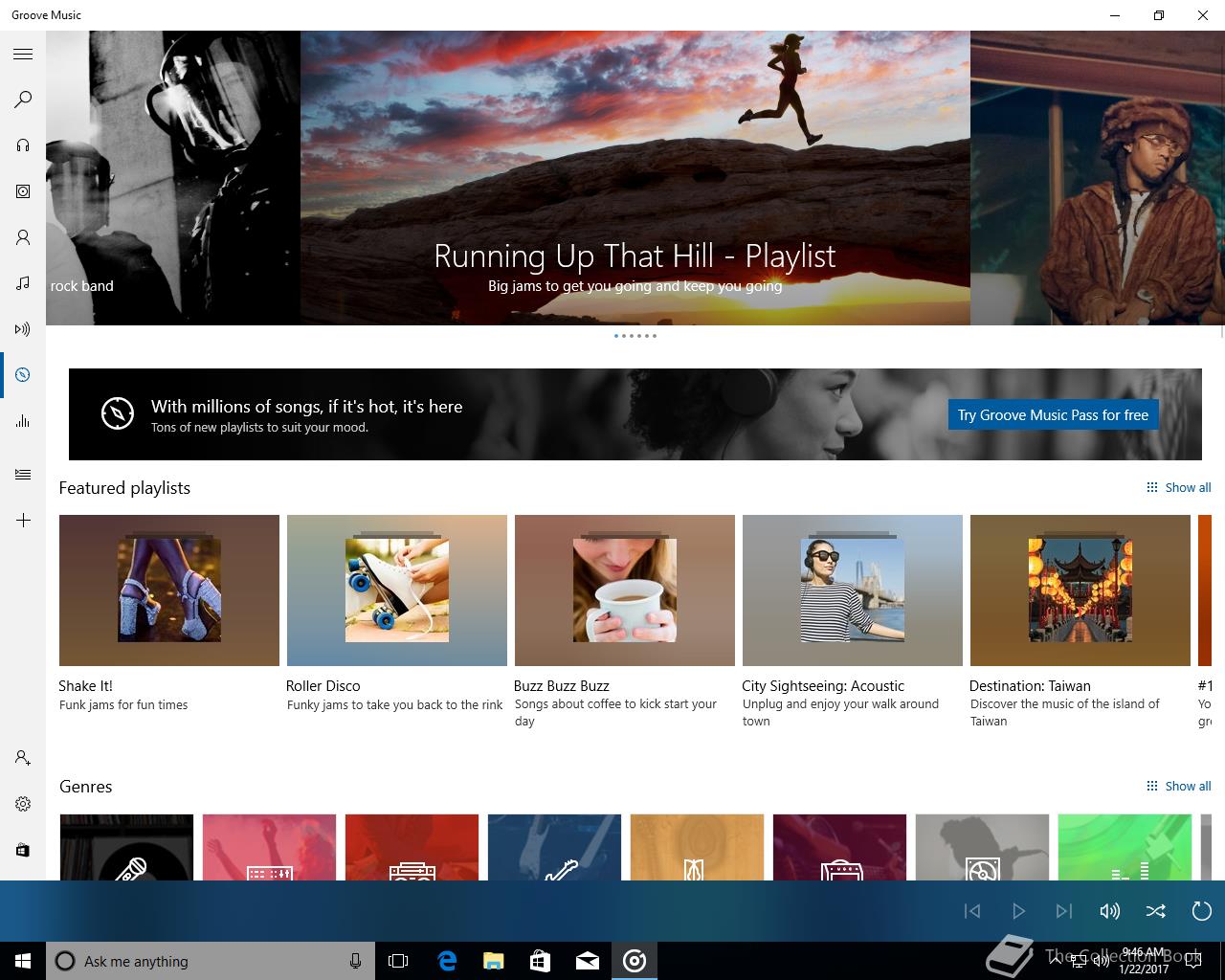Go to Songs via the music note icon
Screen dimensions: 1225x980
click(x=23, y=283)
